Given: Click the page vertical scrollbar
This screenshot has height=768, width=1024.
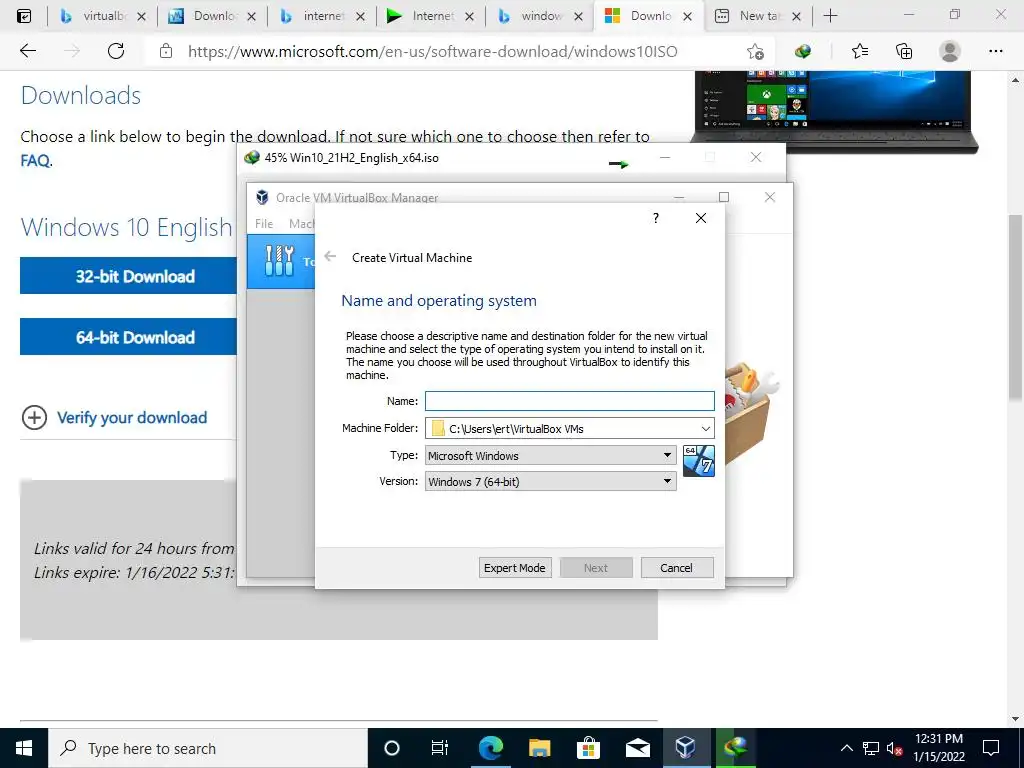Looking at the screenshot, I should [x=1016, y=307].
